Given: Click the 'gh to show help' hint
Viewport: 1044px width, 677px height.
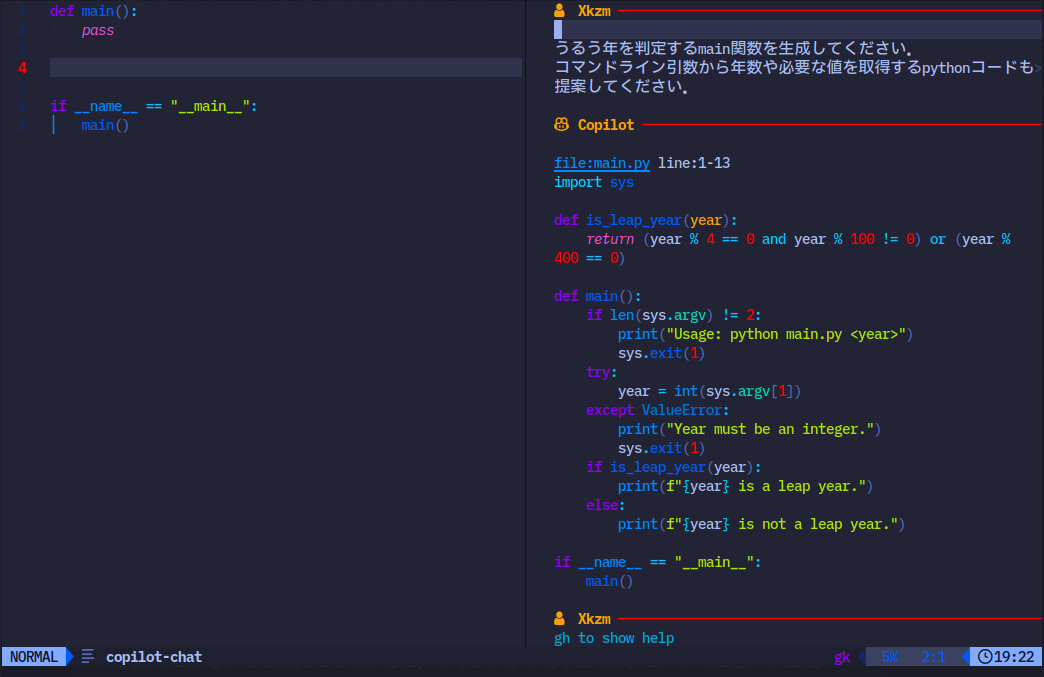Looking at the screenshot, I should [614, 638].
